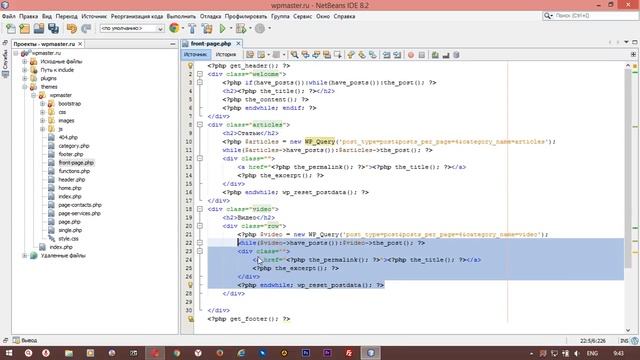Screen dimensions: 640x360
Task: Open the Службы side tab
Action: pos(5,64)
